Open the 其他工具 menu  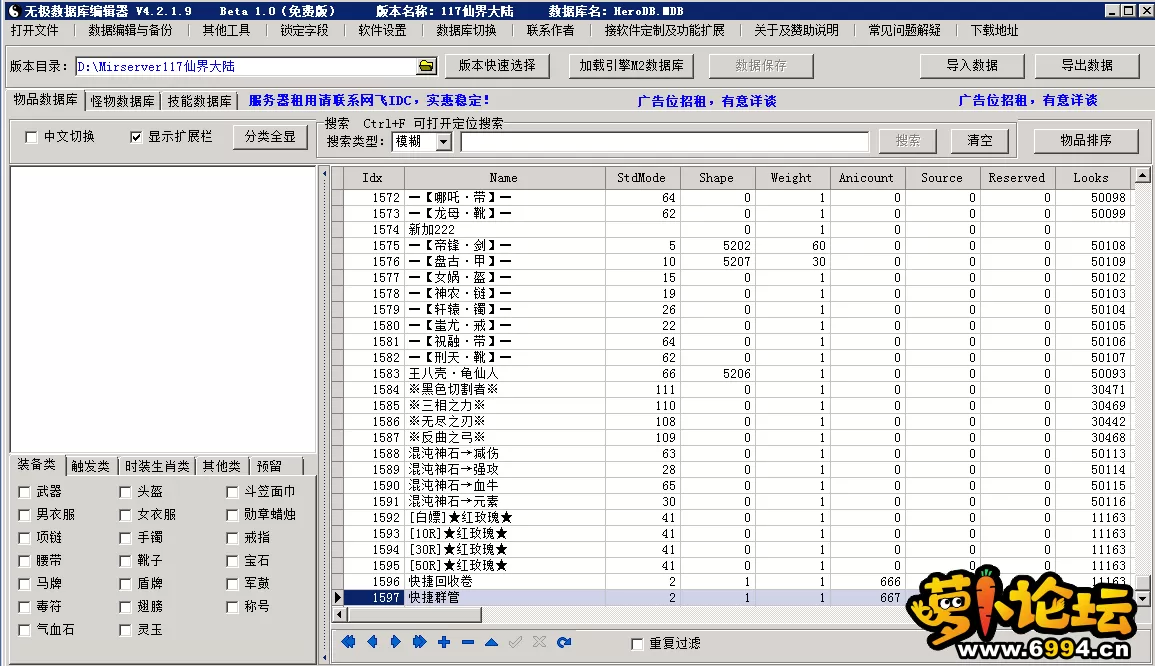click(226, 30)
